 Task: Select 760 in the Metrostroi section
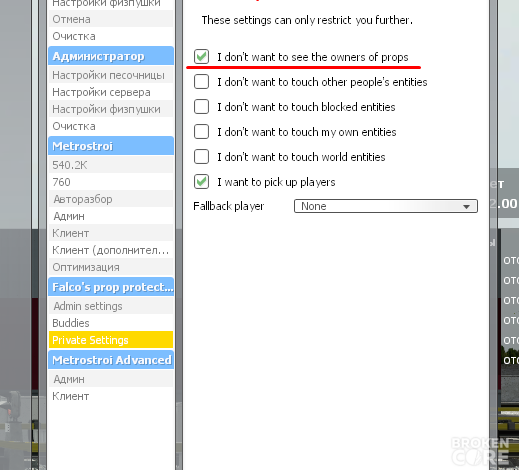[111, 182]
